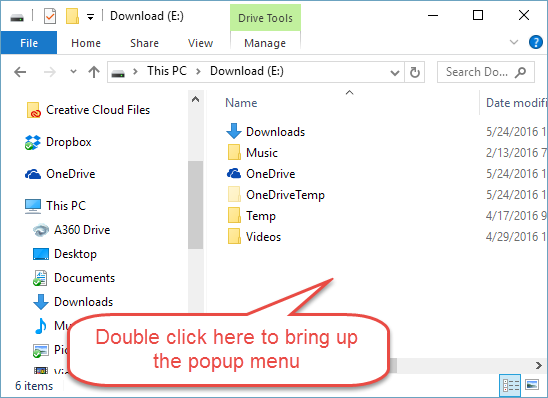This screenshot has width=548, height=398.
Task: Click the Music note icon in sidebar
Action: point(41,326)
